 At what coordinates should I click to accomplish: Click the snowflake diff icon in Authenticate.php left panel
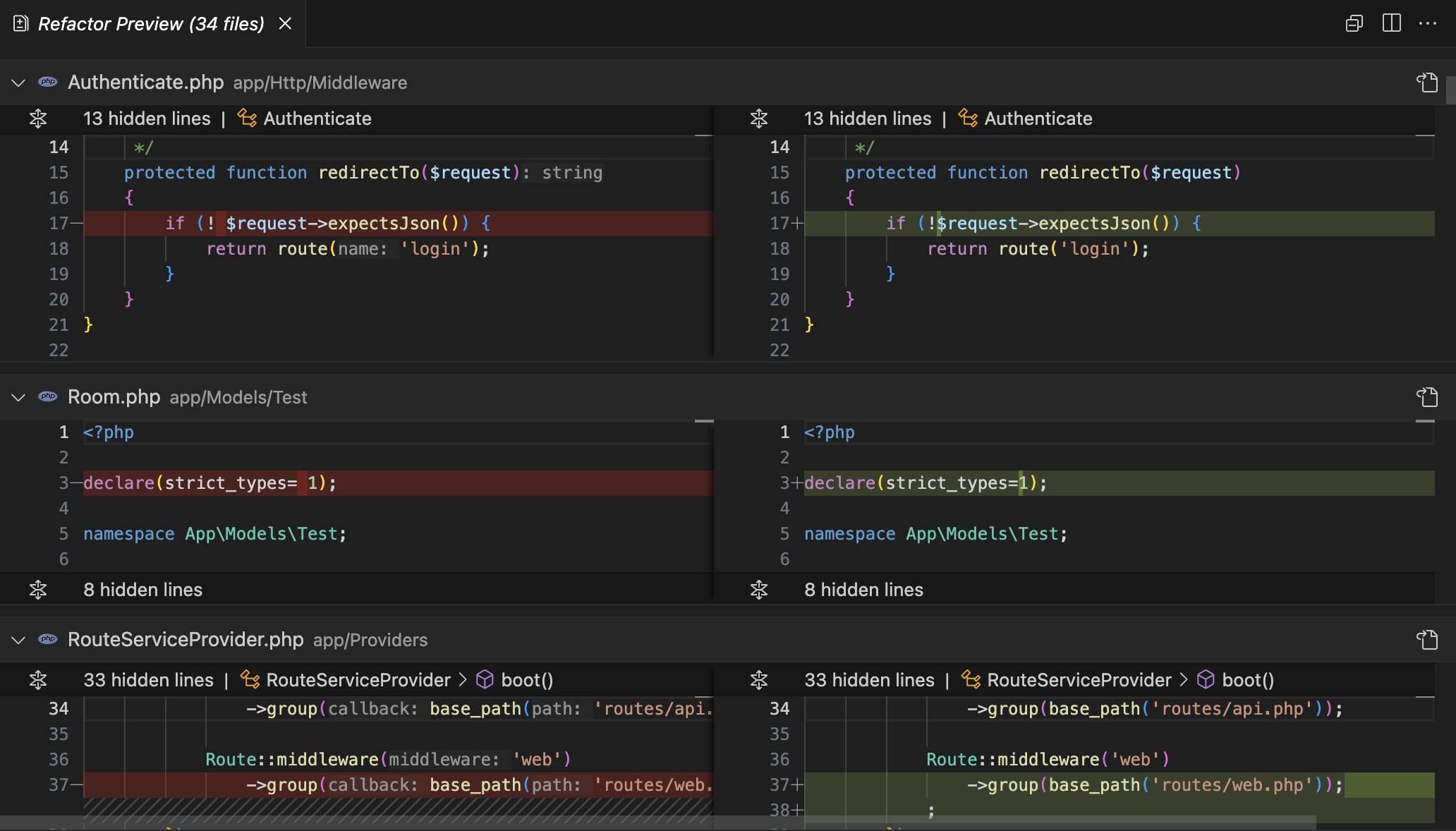click(x=38, y=118)
